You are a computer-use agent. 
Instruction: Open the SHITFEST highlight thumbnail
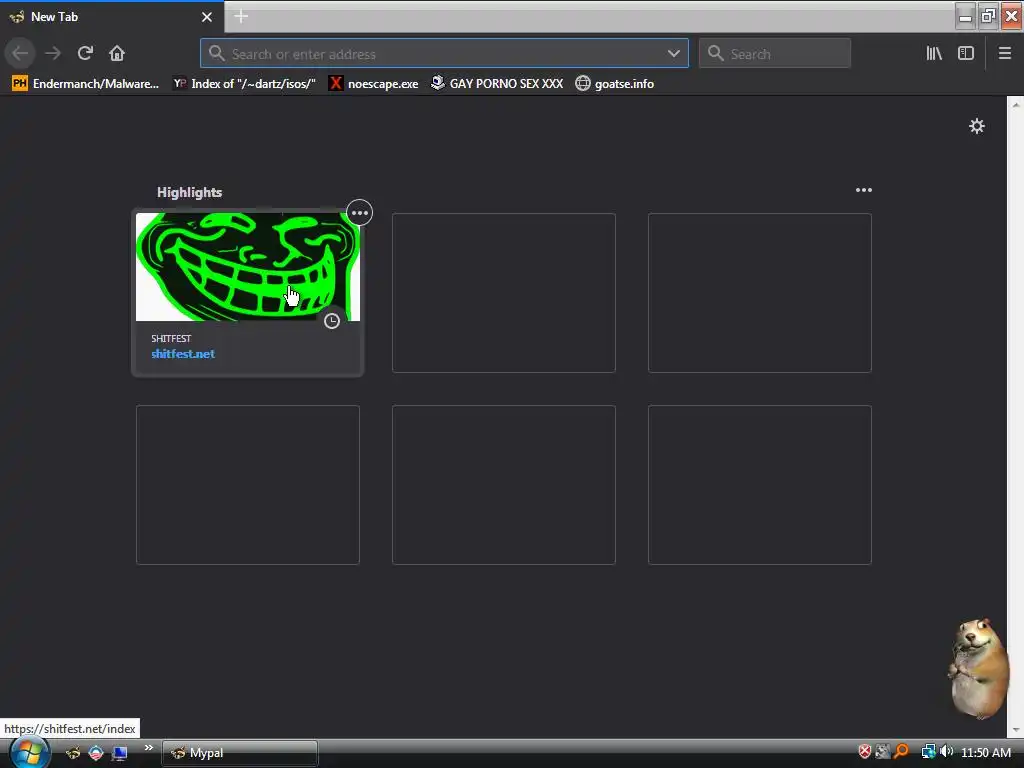tap(248, 266)
